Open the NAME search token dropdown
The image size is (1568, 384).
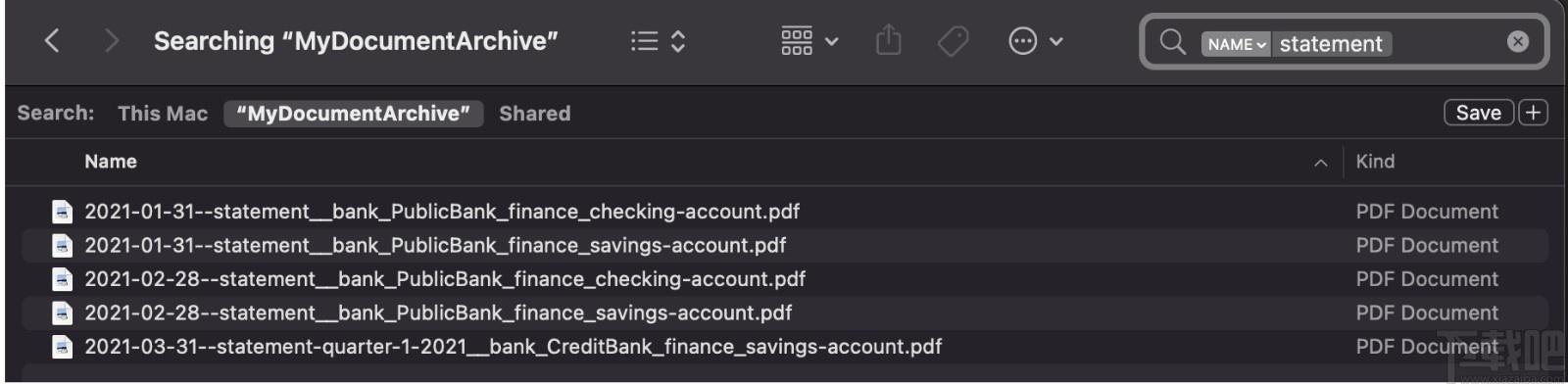click(1236, 44)
